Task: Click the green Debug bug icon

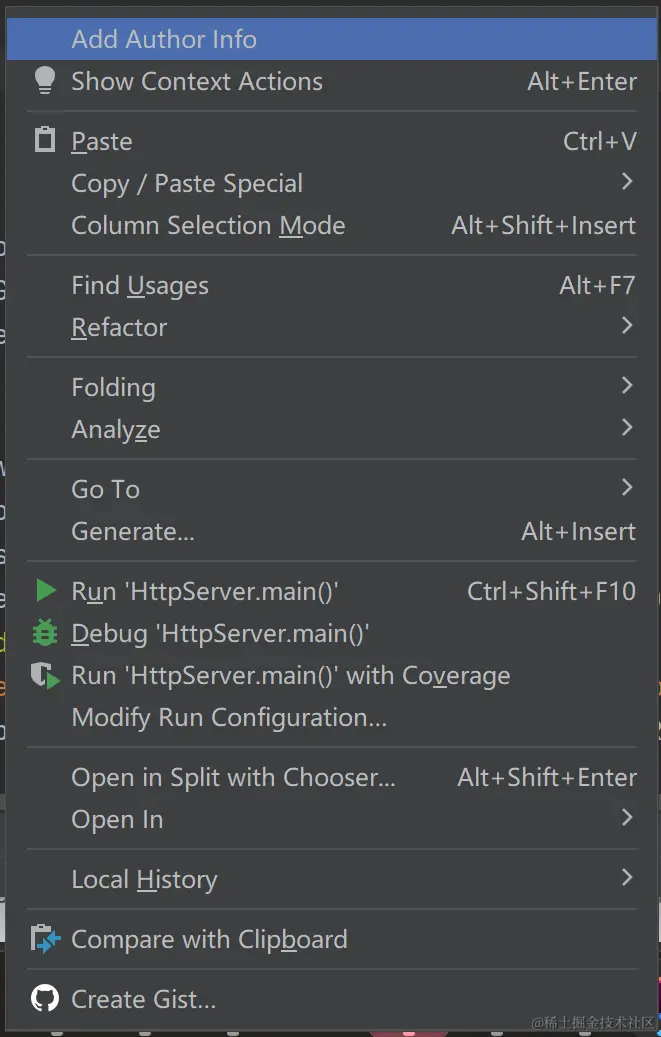Action: tap(45, 633)
